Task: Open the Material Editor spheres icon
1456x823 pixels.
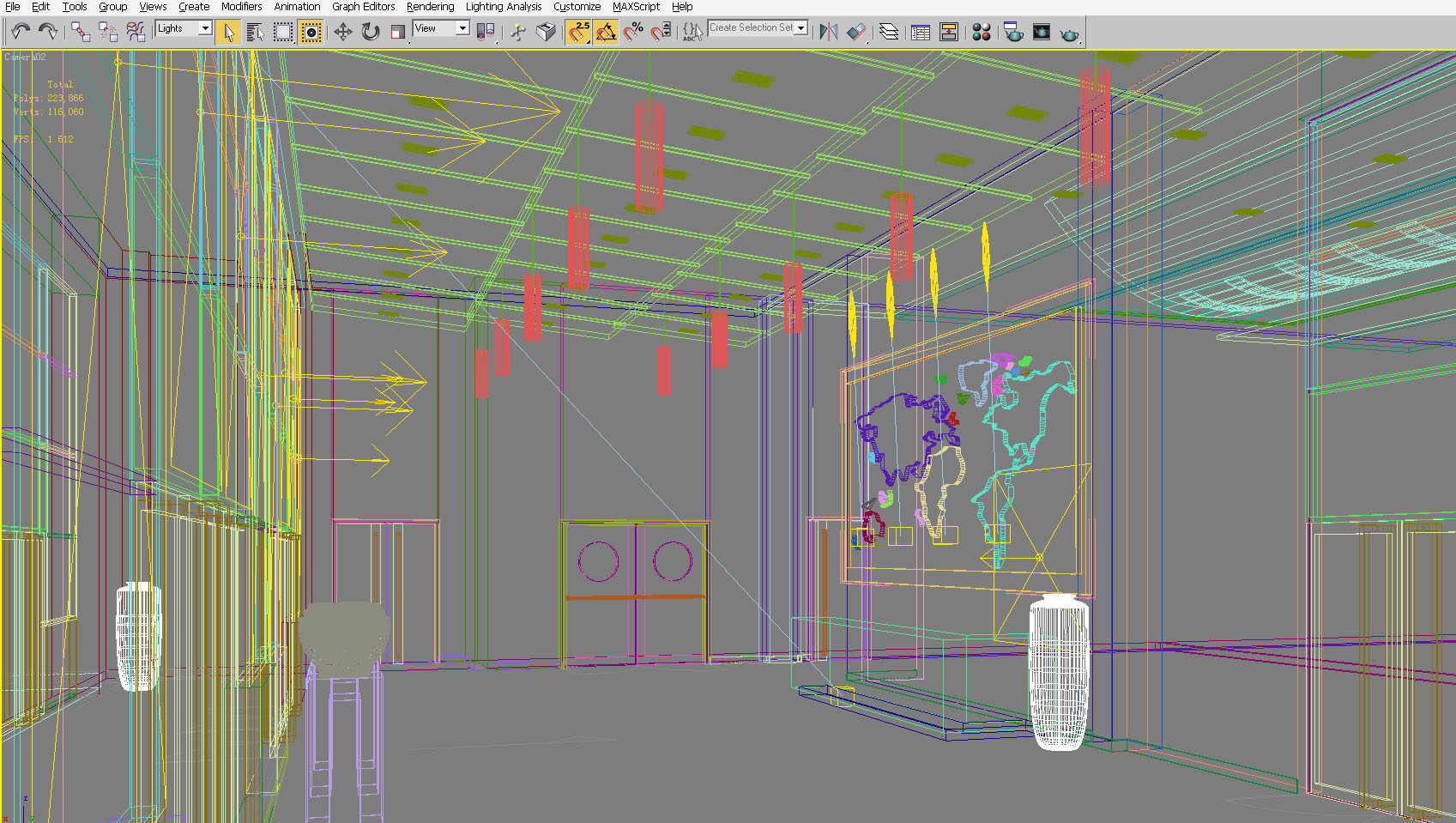Action: (x=982, y=32)
